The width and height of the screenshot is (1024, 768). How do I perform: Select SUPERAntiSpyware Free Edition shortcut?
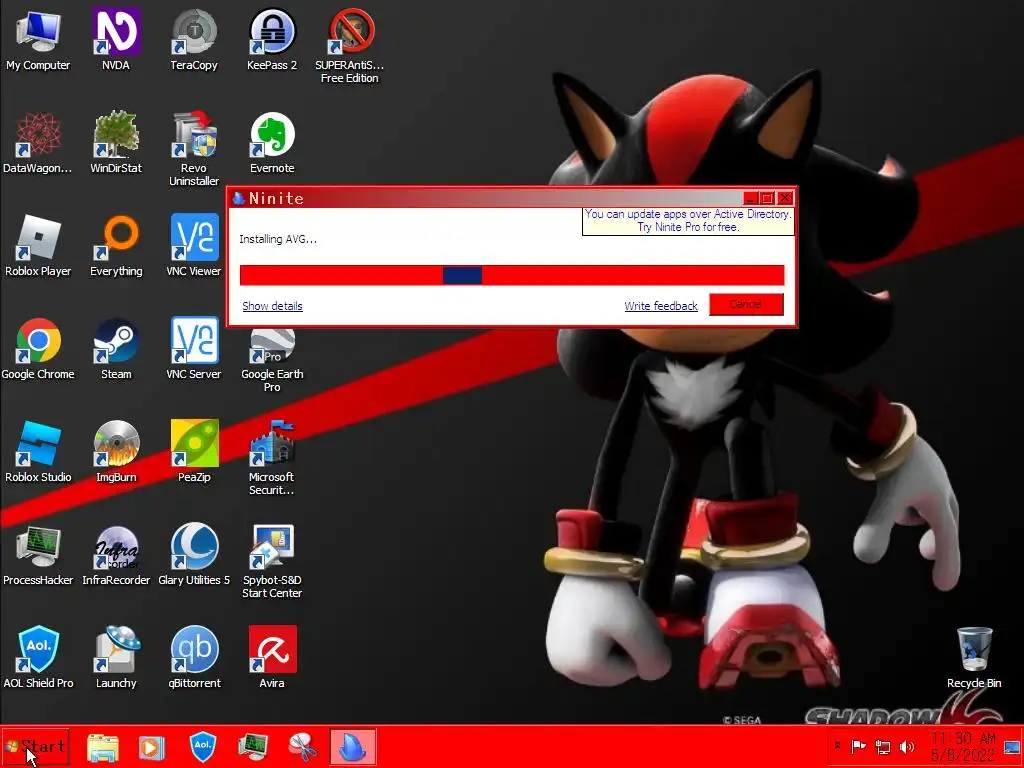[x=350, y=46]
